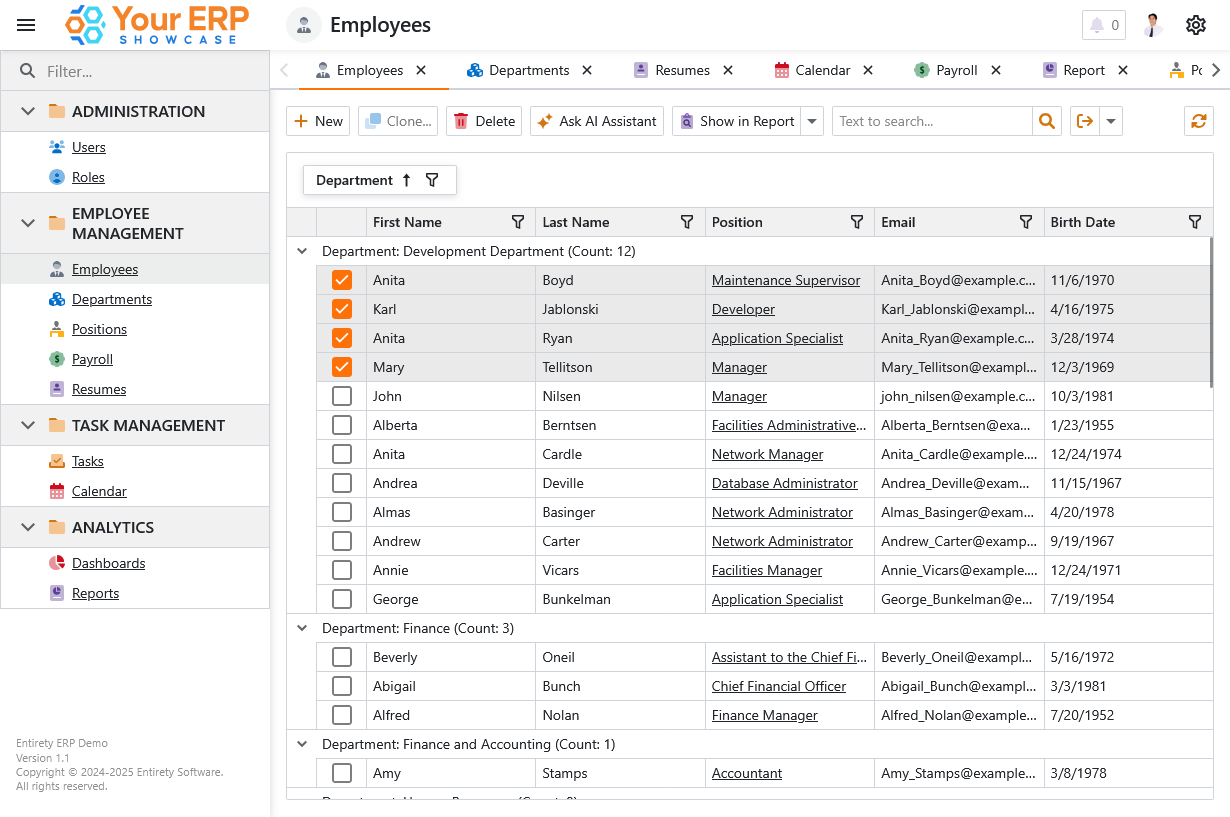Uncheck the Anita Boyd row checkbox
Viewport: 1230px width, 817px height.
[342, 280]
